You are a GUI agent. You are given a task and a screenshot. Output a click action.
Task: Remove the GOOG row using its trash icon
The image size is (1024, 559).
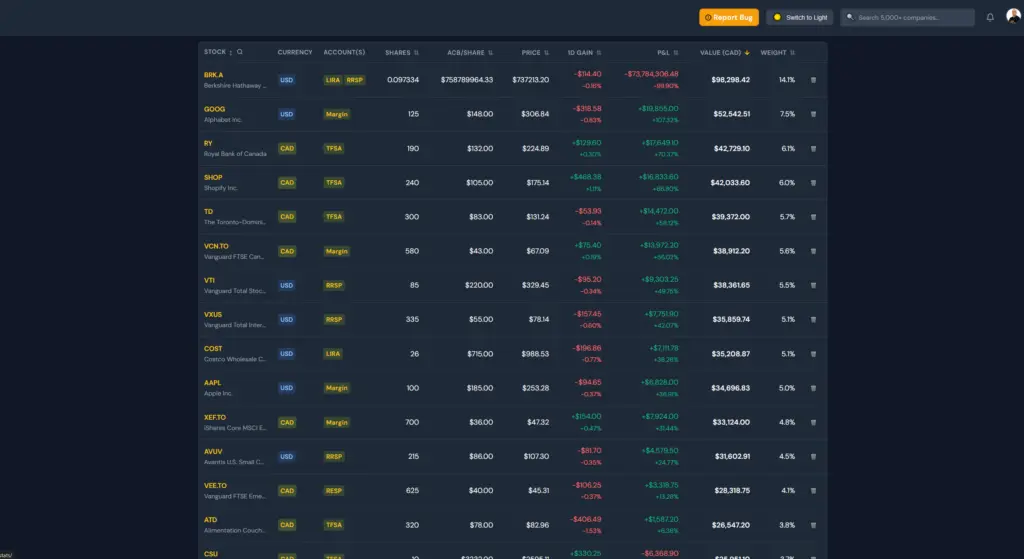click(813, 114)
